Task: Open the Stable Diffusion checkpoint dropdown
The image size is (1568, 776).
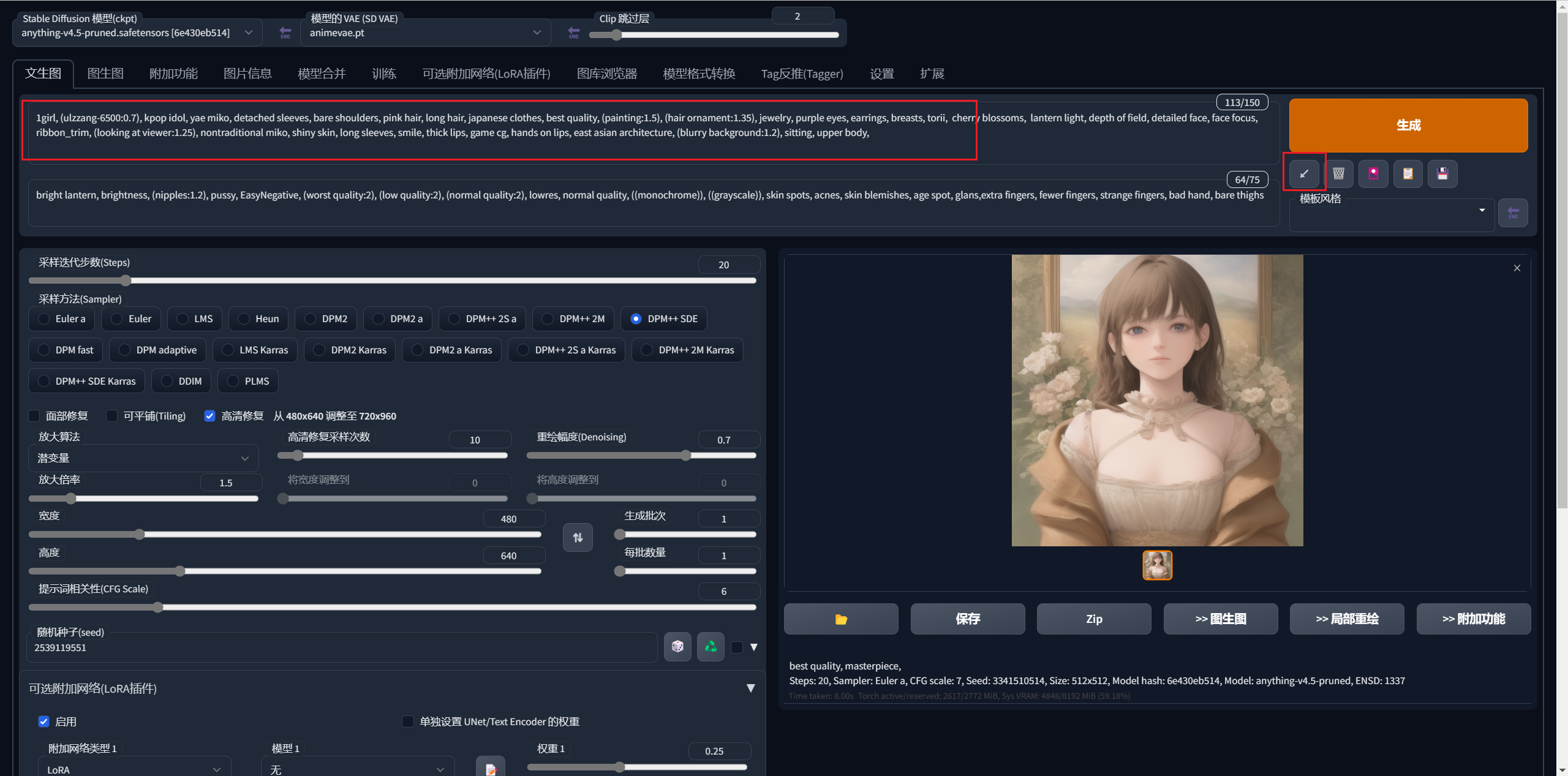Action: tap(137, 33)
